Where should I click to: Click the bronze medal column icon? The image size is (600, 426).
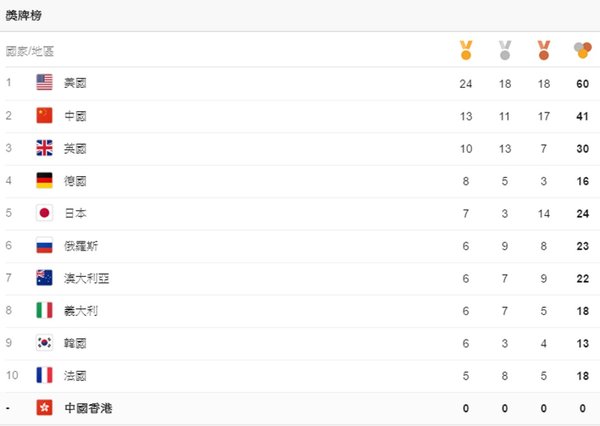click(x=544, y=50)
